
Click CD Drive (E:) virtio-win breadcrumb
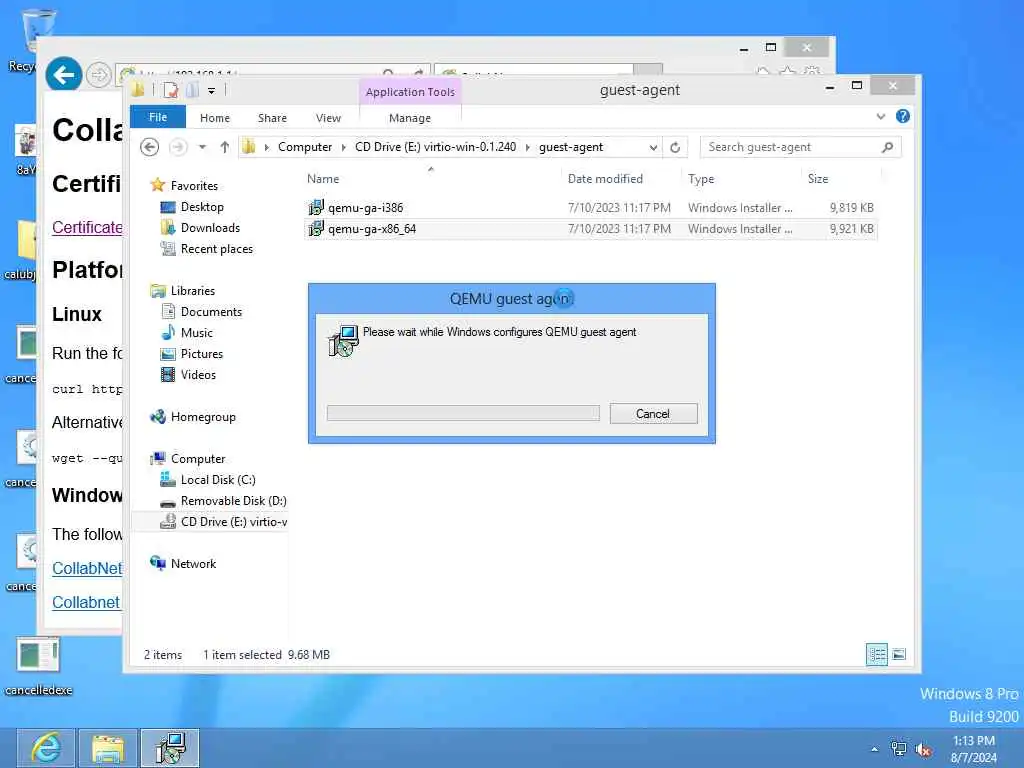[436, 147]
